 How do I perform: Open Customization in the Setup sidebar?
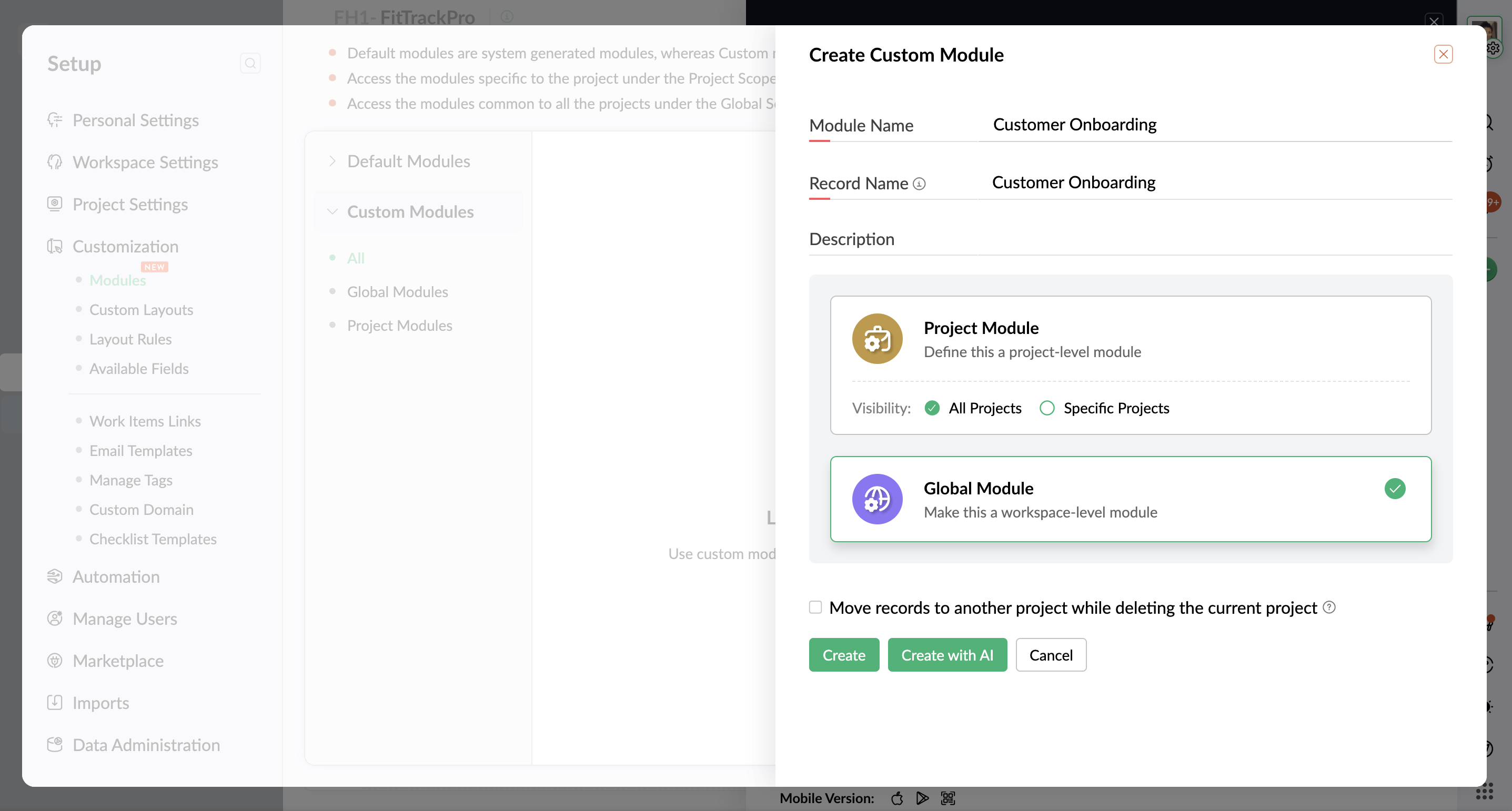[125, 247]
